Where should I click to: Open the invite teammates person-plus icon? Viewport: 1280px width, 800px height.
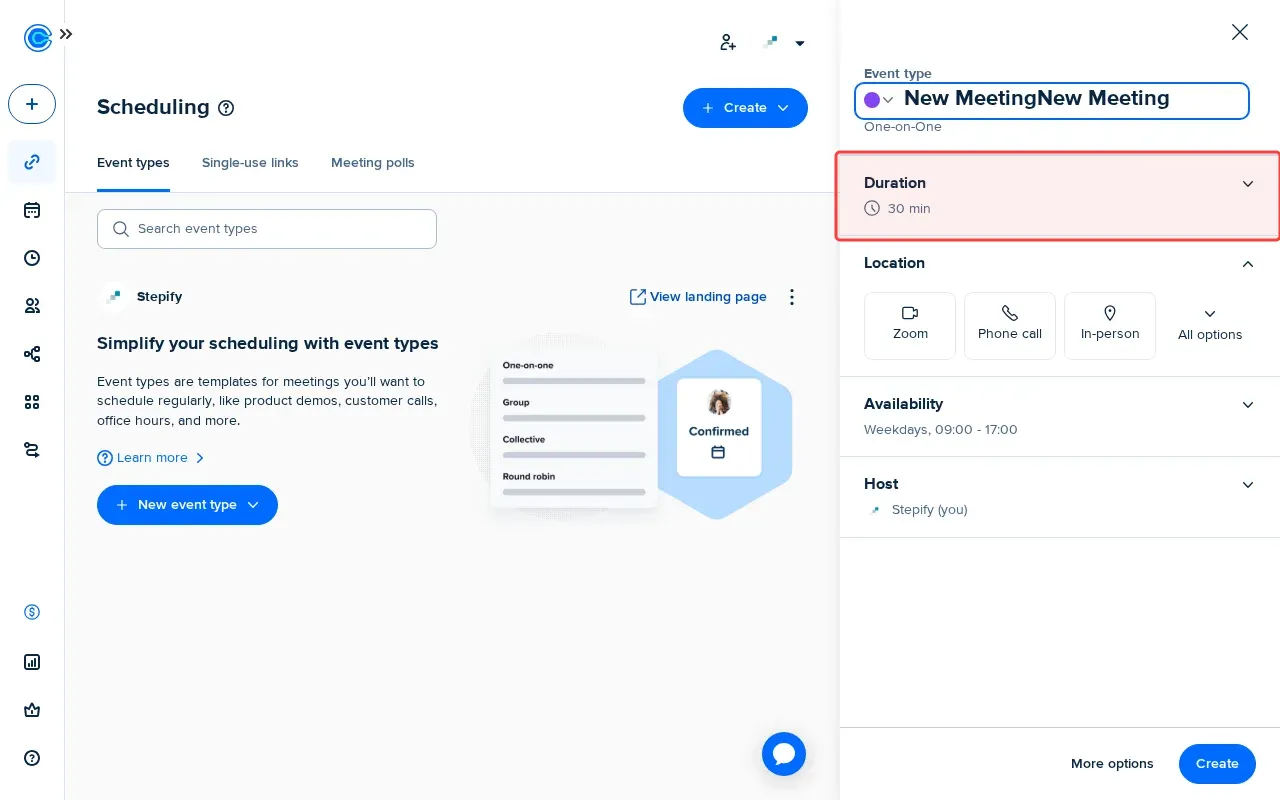(727, 42)
